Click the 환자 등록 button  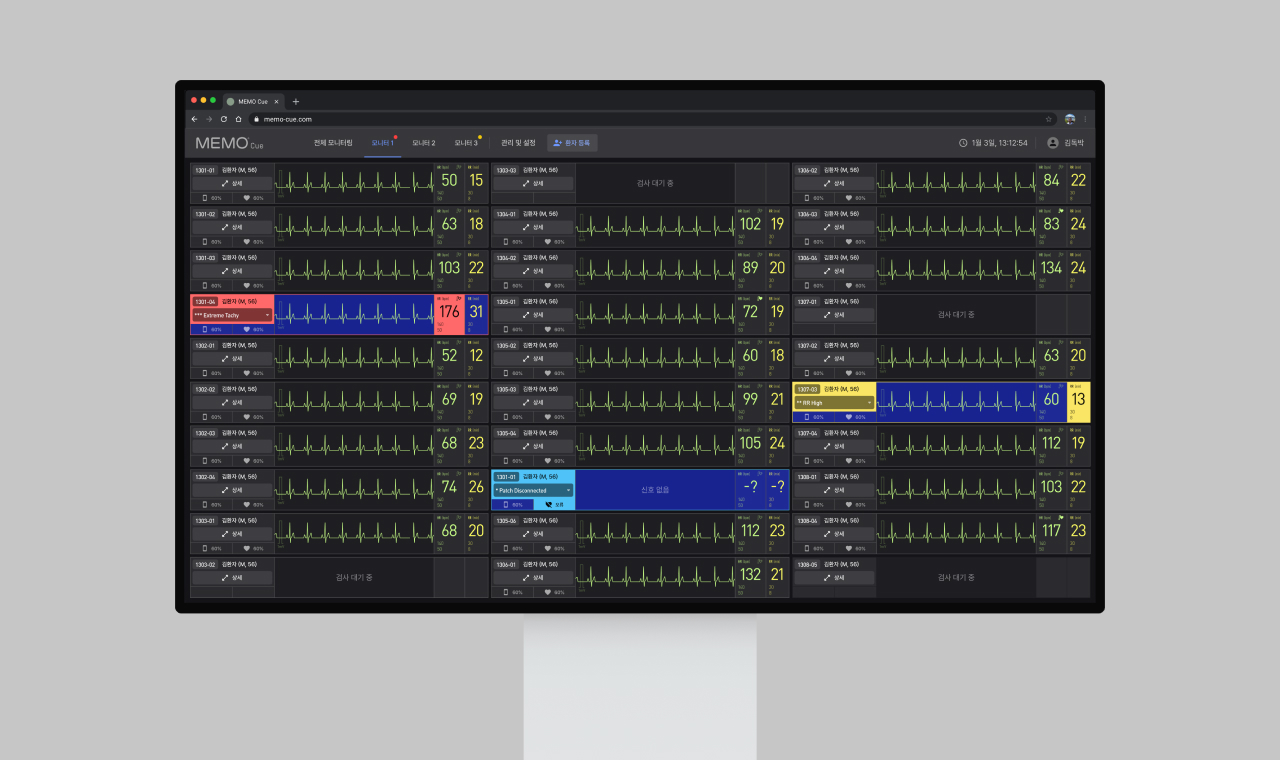(x=572, y=143)
